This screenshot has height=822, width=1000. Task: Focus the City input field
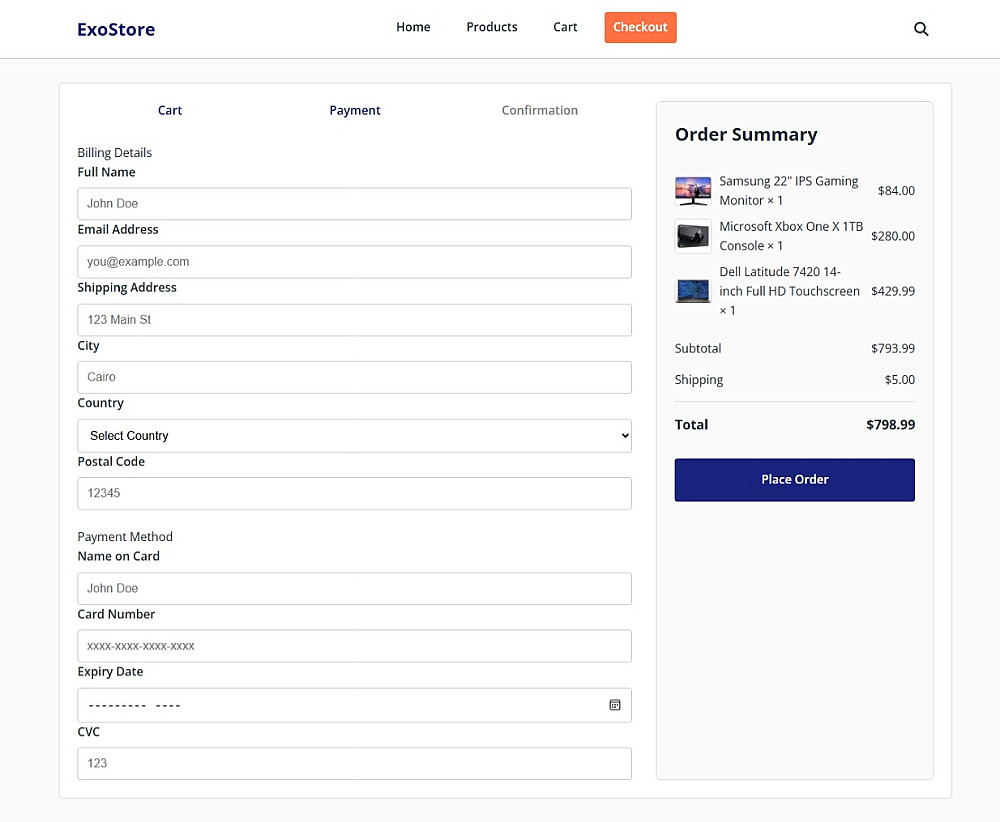click(x=354, y=377)
